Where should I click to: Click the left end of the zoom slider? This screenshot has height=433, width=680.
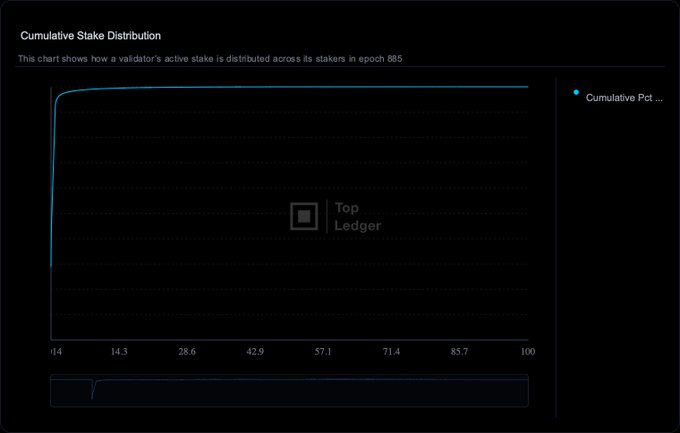[52, 390]
